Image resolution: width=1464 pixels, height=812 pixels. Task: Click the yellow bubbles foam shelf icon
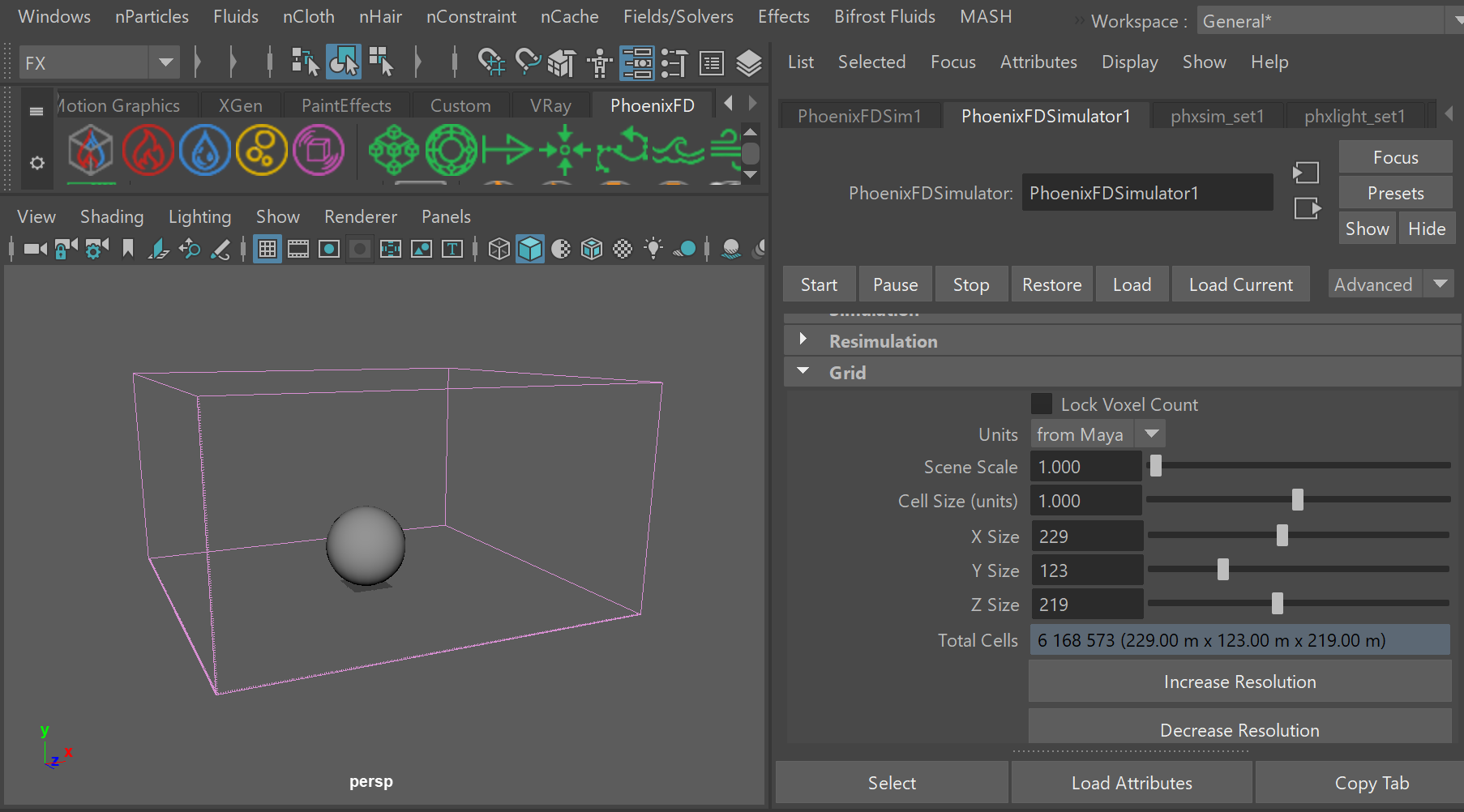pyautogui.click(x=262, y=150)
